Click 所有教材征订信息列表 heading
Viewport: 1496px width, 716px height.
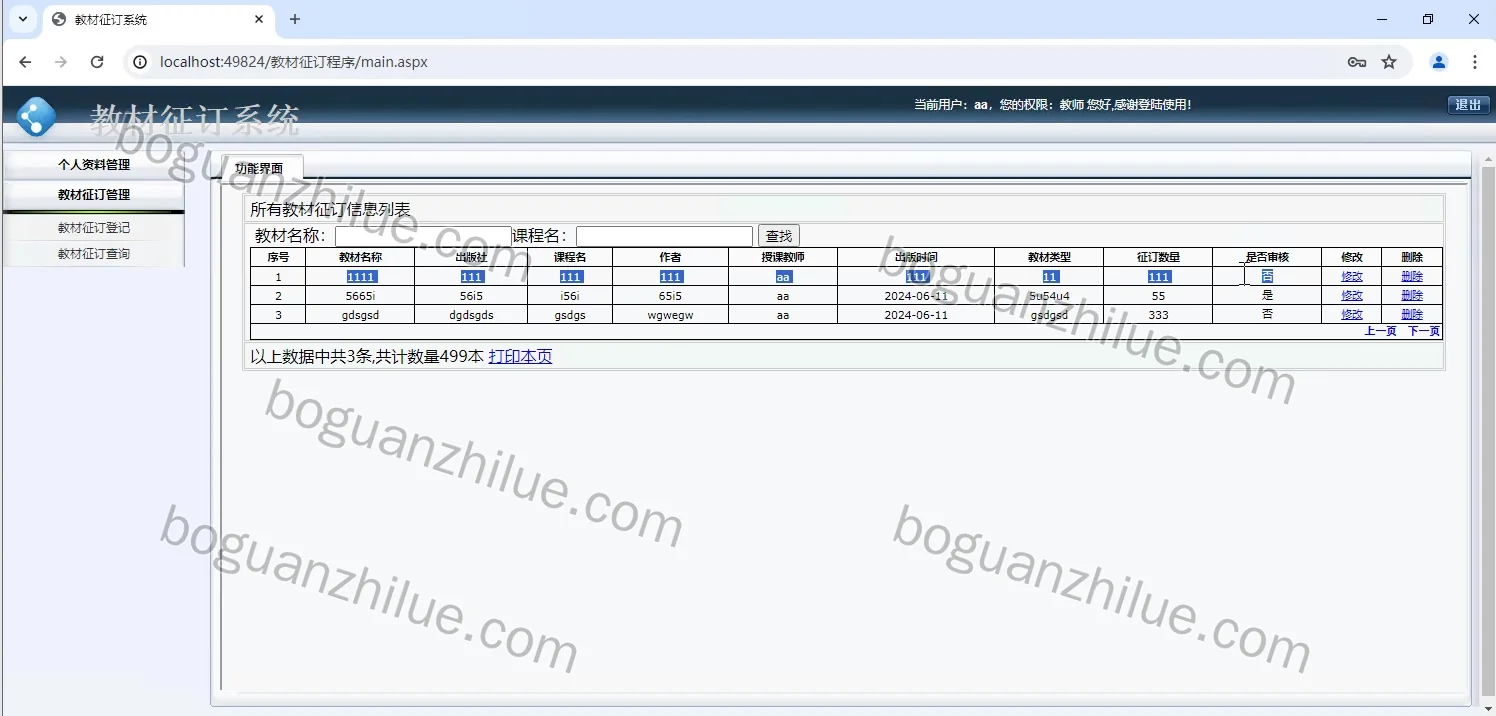point(330,210)
